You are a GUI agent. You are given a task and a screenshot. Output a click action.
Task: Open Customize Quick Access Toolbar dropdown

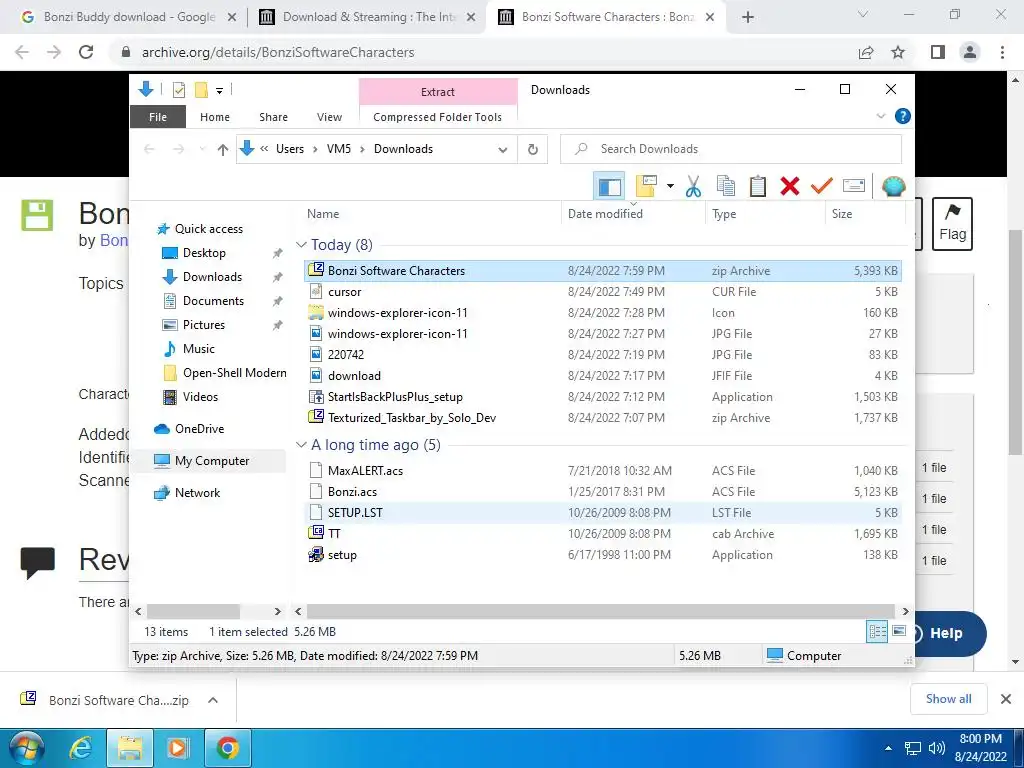219,91
